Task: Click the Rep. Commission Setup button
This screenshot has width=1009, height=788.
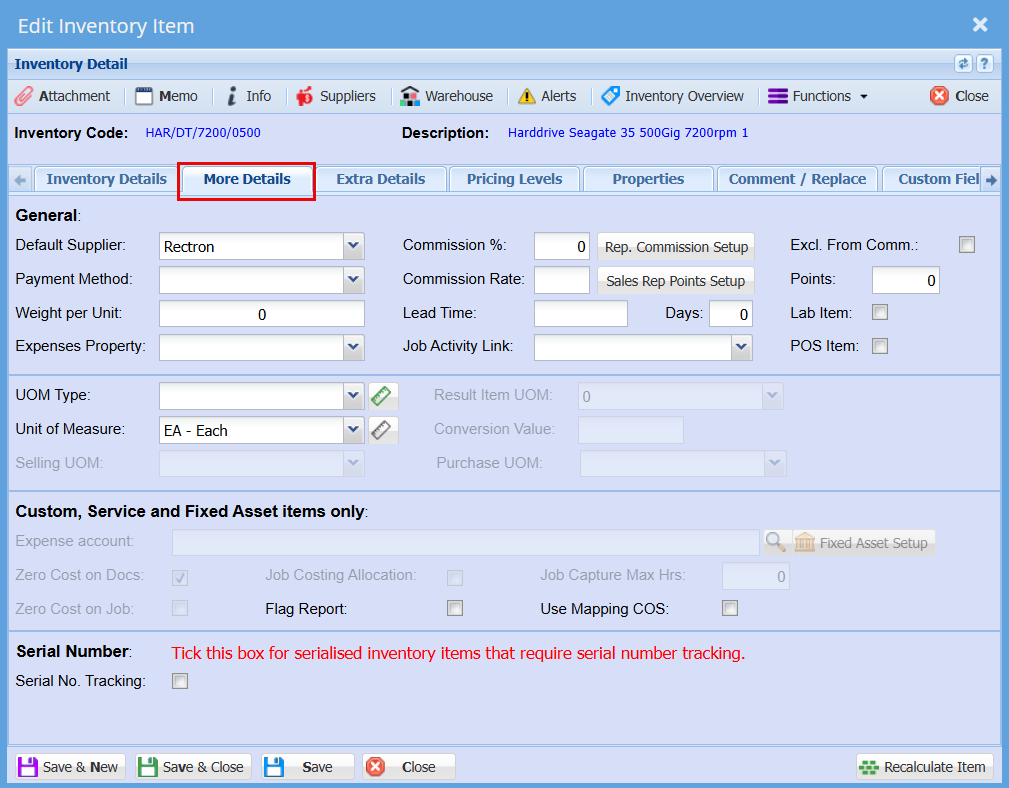Action: [676, 247]
